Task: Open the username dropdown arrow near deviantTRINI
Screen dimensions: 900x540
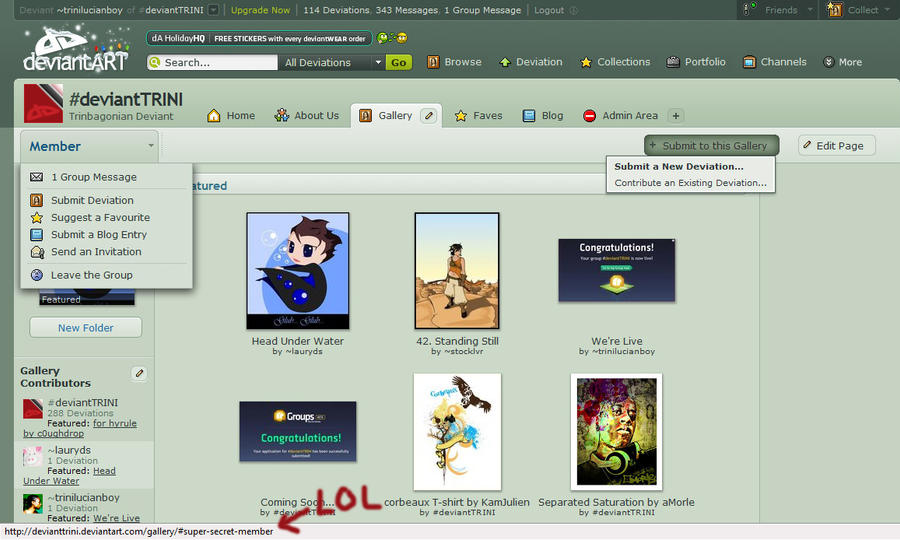Action: [213, 10]
